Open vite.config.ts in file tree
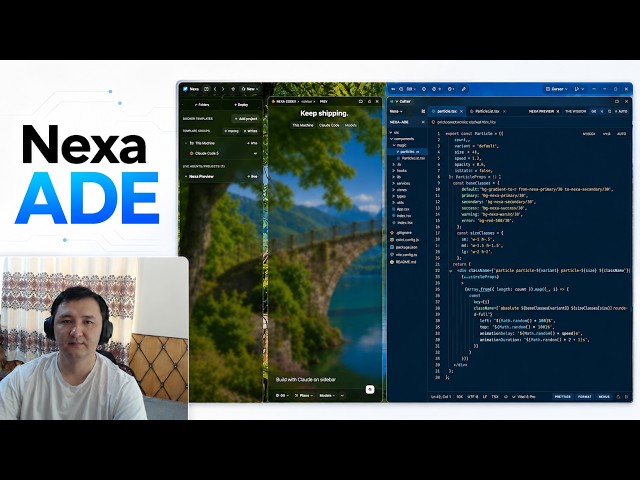Image resolution: width=640 pixels, height=480 pixels. [403, 255]
